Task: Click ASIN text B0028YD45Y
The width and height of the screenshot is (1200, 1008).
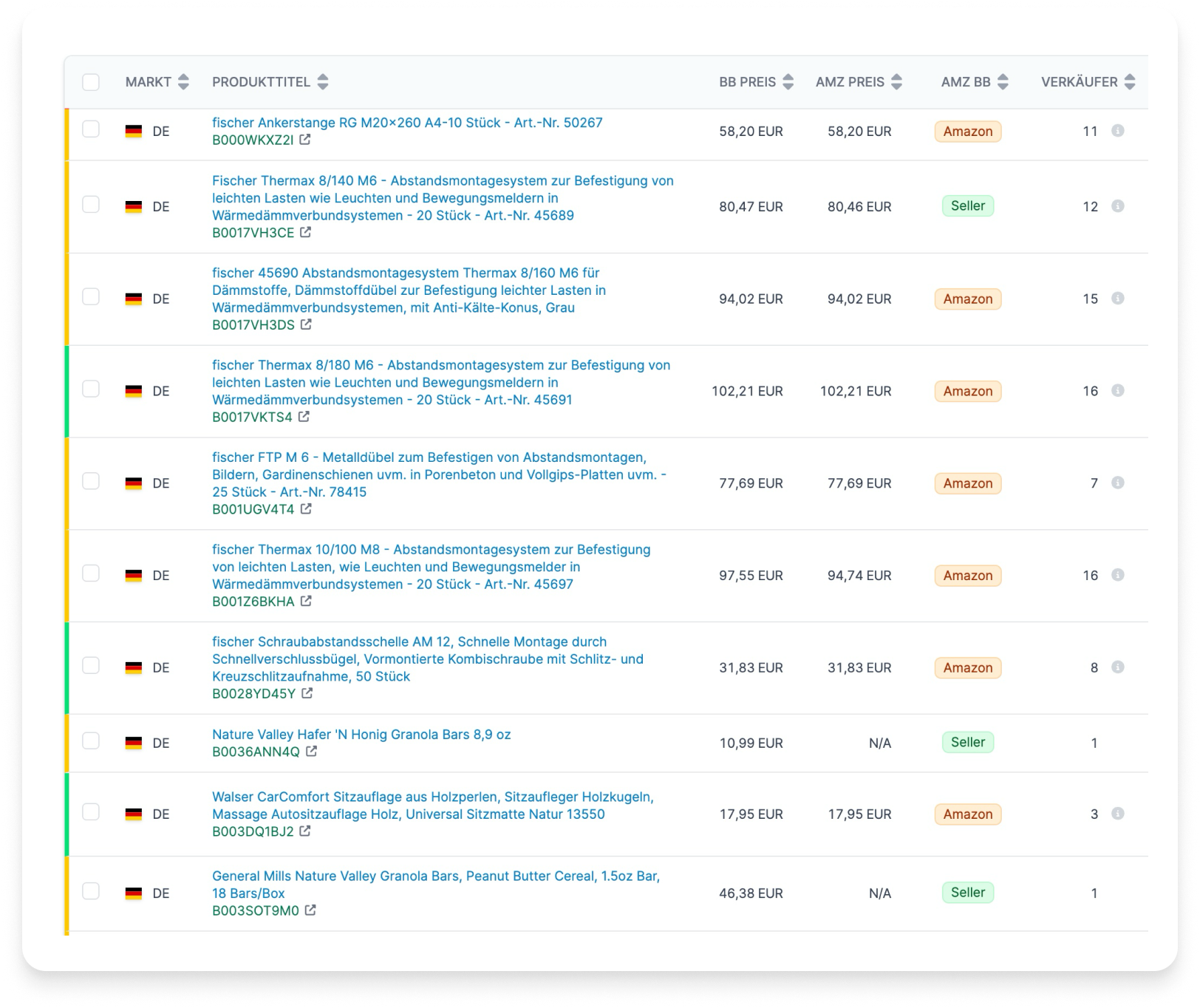Action: [253, 694]
